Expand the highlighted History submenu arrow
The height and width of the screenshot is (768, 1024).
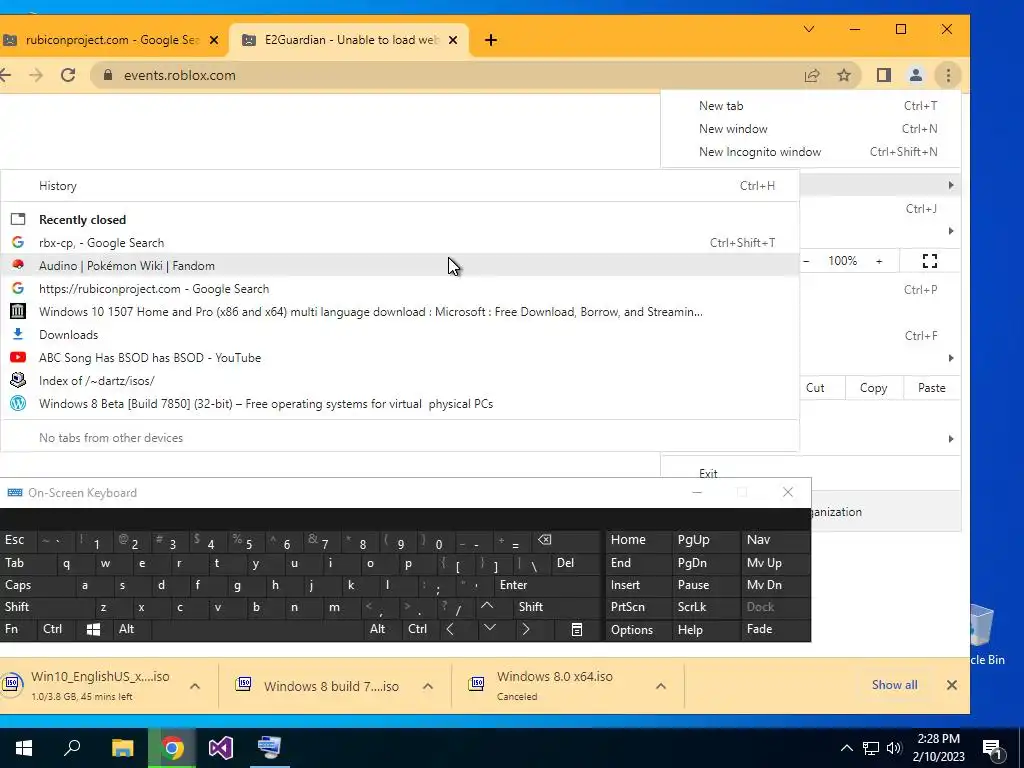(951, 185)
